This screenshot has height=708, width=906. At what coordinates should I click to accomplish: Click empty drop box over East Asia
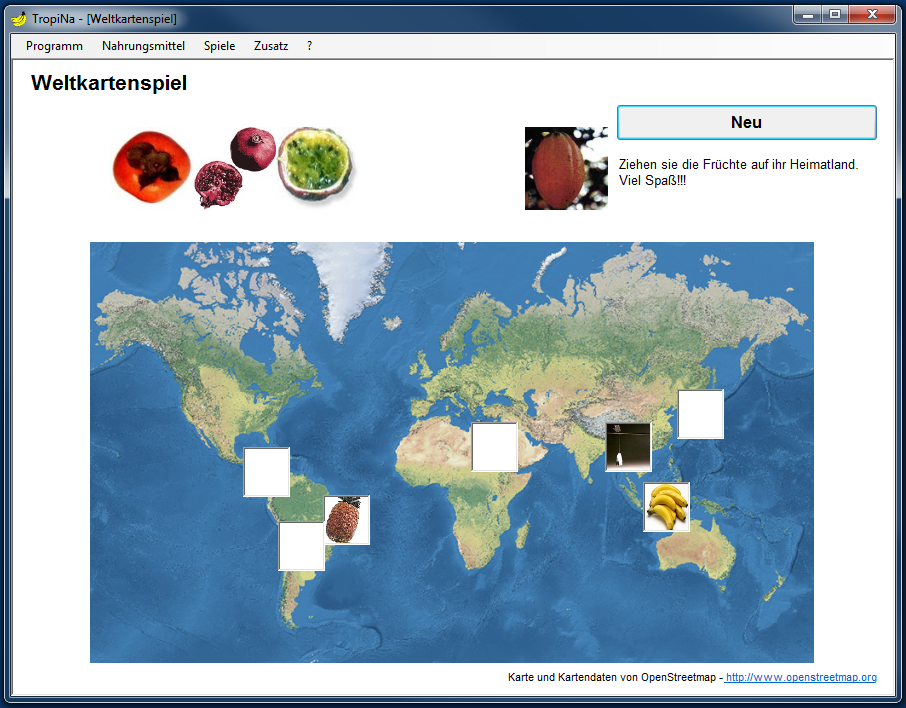click(x=700, y=414)
